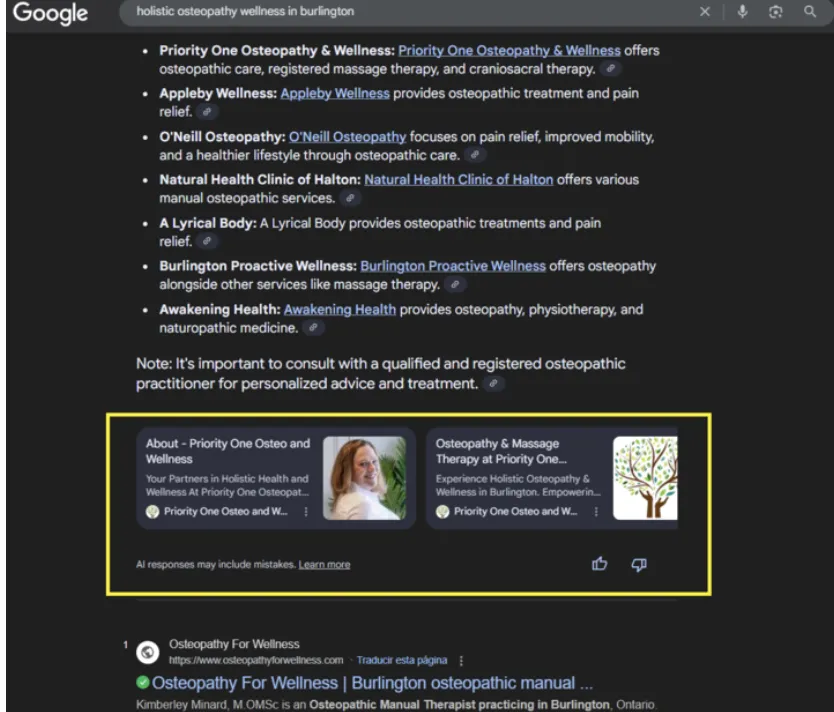Image resolution: width=834 pixels, height=712 pixels.
Task: Open the Awakening Health link
Action: [340, 309]
